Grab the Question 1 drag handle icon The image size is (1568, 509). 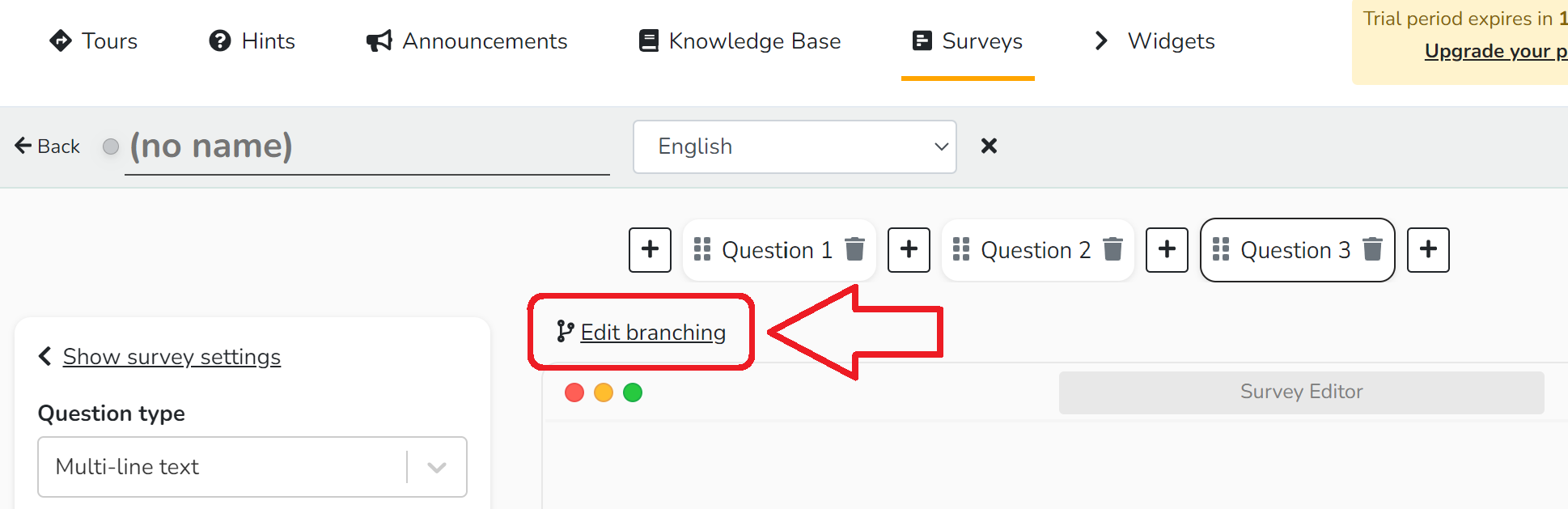coord(702,249)
